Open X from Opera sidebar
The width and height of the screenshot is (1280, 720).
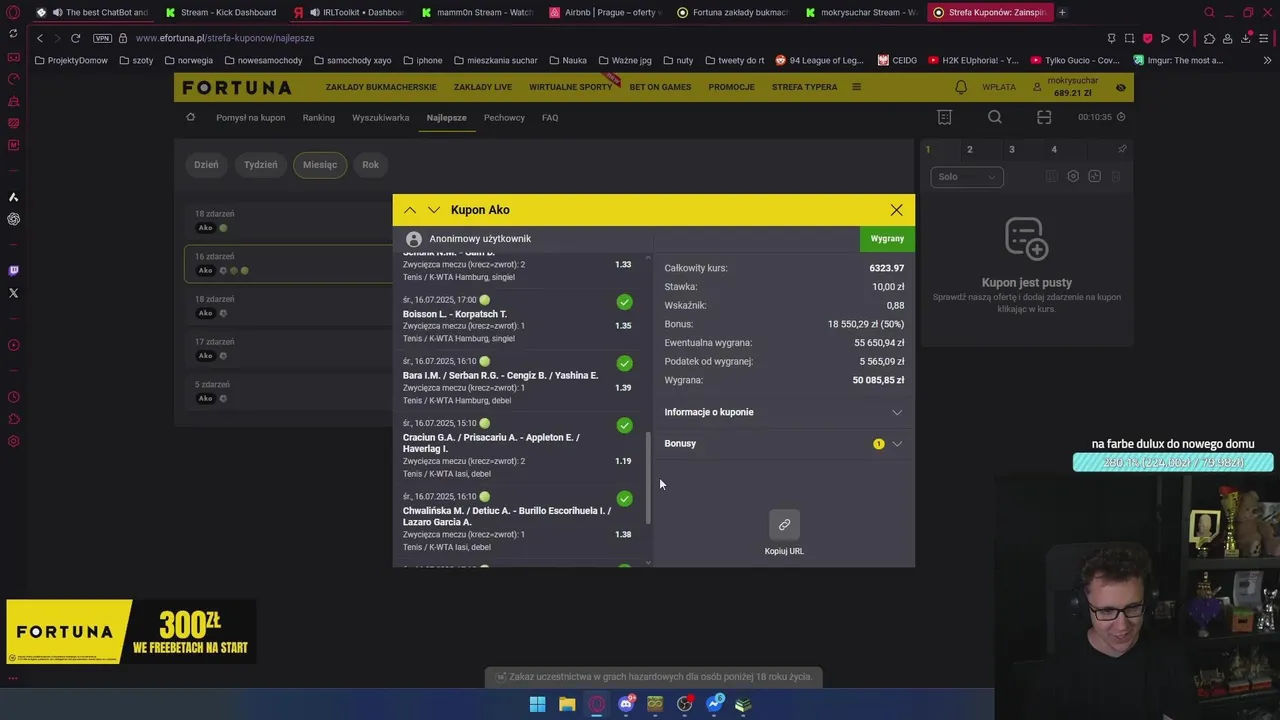point(13,293)
